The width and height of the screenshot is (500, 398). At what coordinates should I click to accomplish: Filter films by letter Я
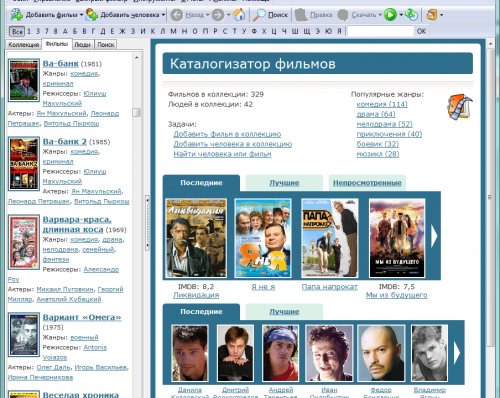339,31
